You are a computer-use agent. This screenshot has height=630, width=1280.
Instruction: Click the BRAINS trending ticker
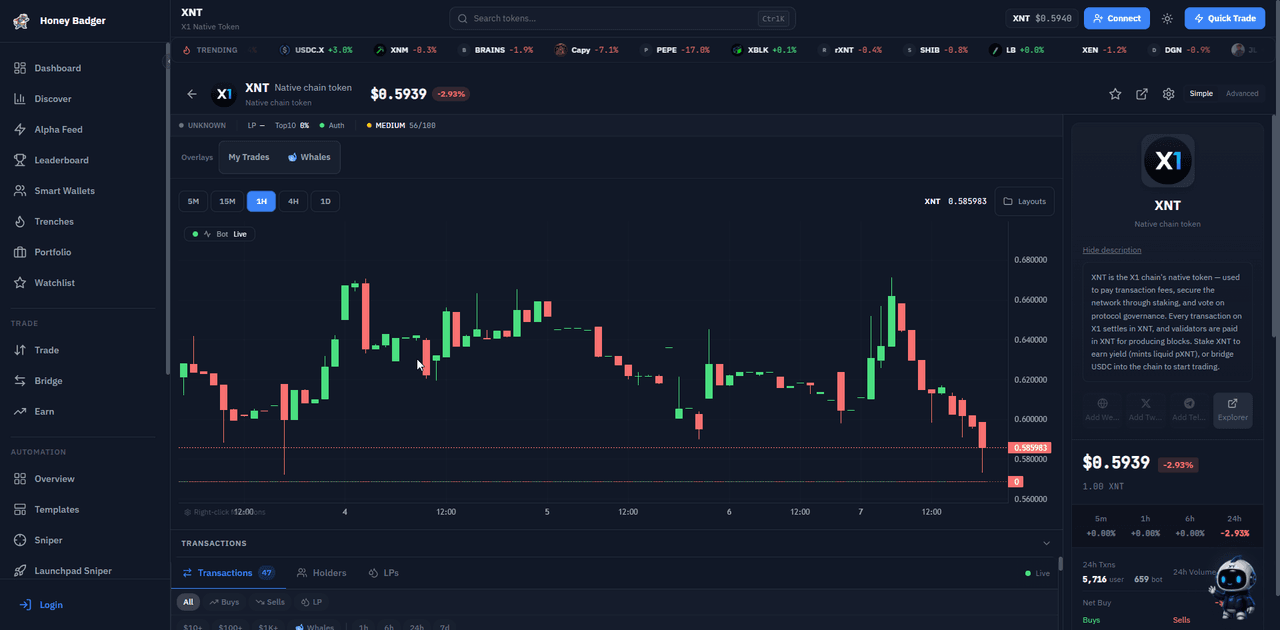coord(496,50)
